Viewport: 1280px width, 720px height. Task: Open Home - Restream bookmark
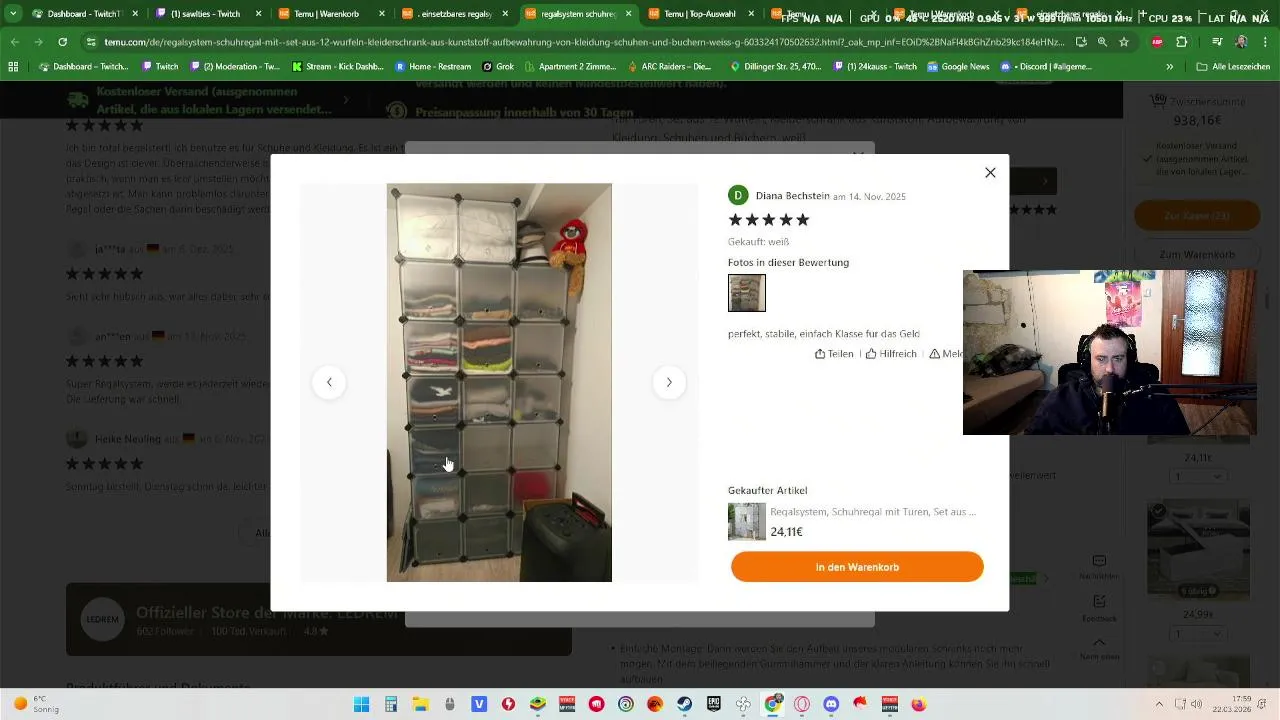[432, 66]
